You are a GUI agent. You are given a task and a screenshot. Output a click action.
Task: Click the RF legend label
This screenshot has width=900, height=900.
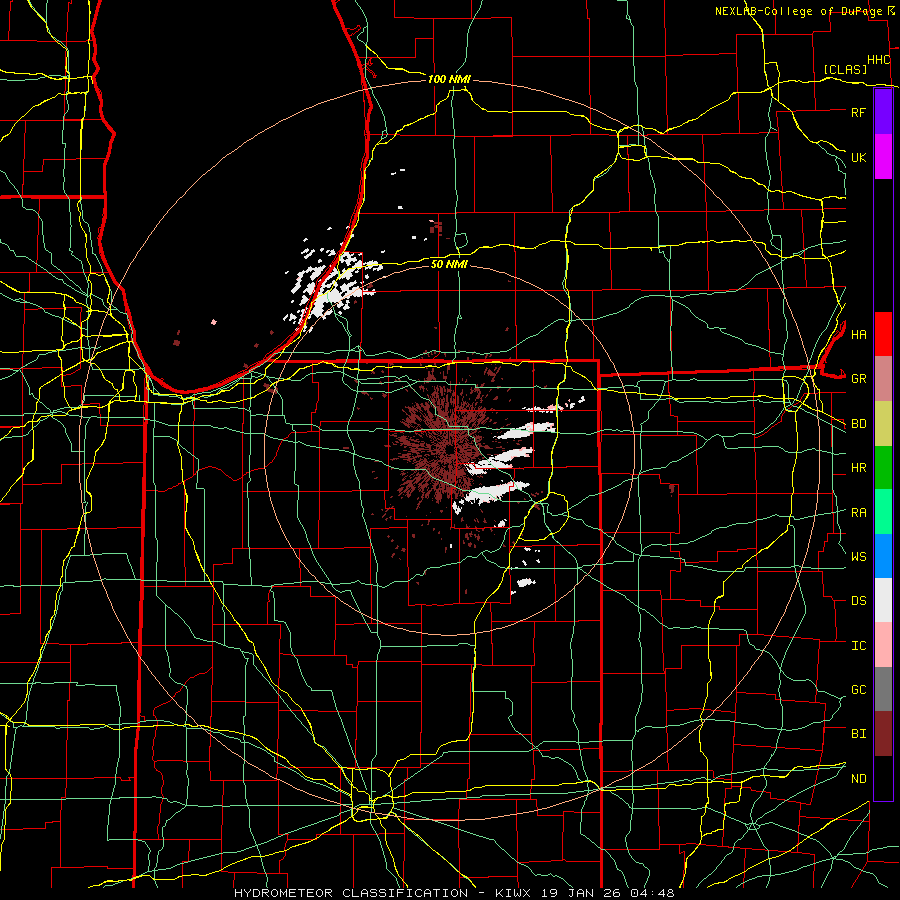(x=858, y=112)
